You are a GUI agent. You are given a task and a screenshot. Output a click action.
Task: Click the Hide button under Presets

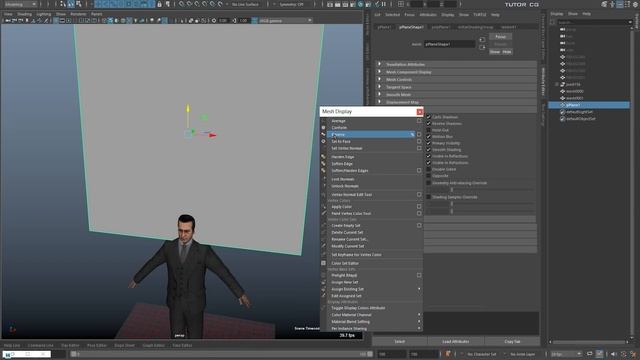(507, 52)
